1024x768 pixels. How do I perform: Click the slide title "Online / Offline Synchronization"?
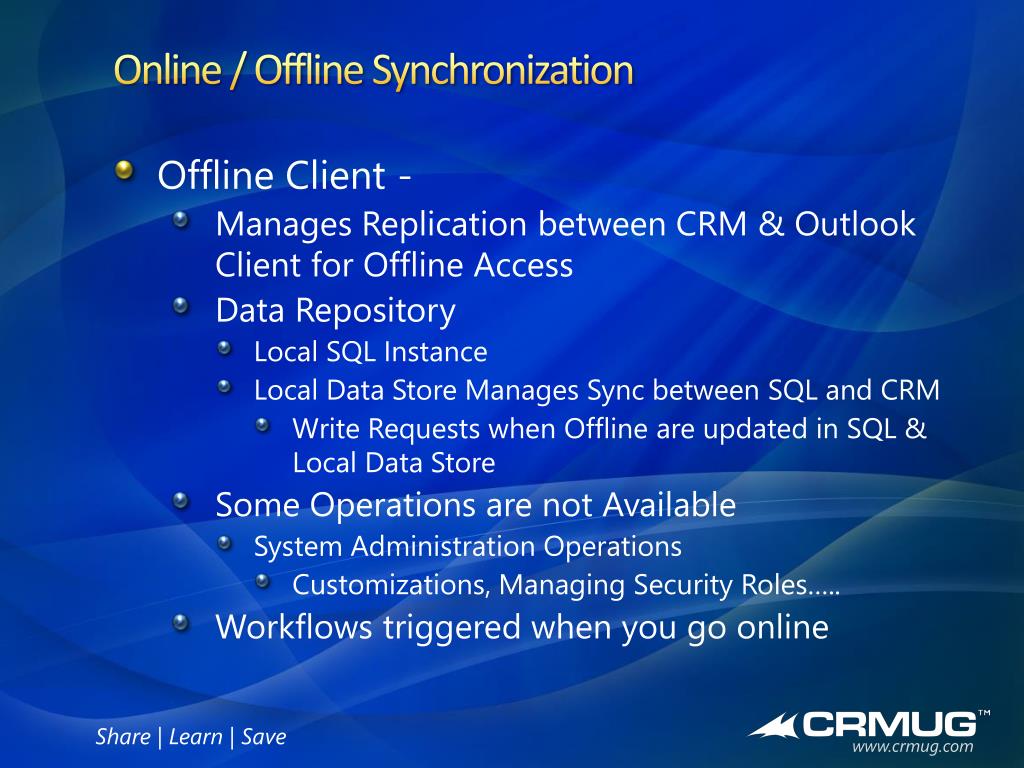pyautogui.click(x=374, y=71)
